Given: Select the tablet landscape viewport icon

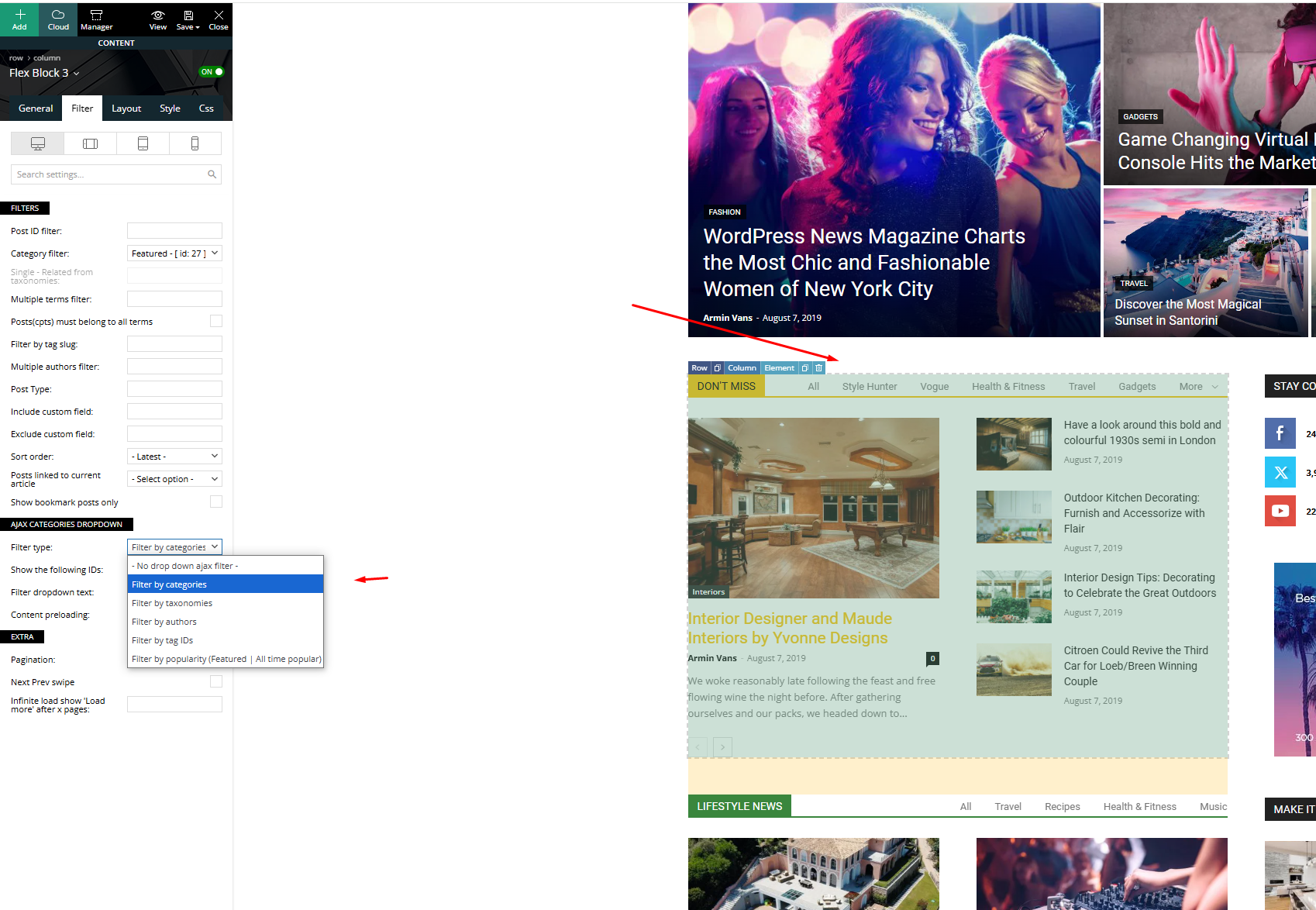Looking at the screenshot, I should 90,143.
